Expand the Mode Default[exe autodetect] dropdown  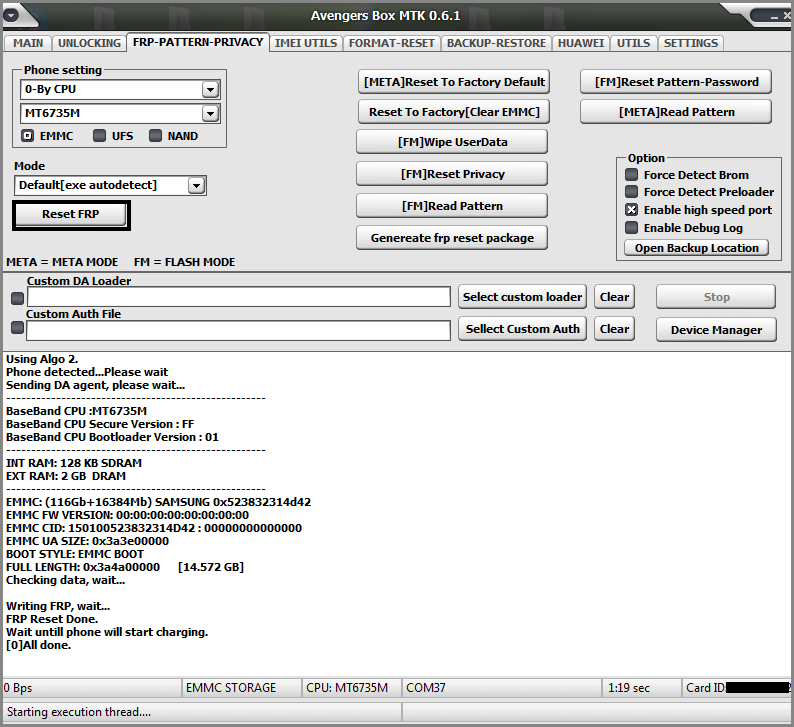(196, 185)
